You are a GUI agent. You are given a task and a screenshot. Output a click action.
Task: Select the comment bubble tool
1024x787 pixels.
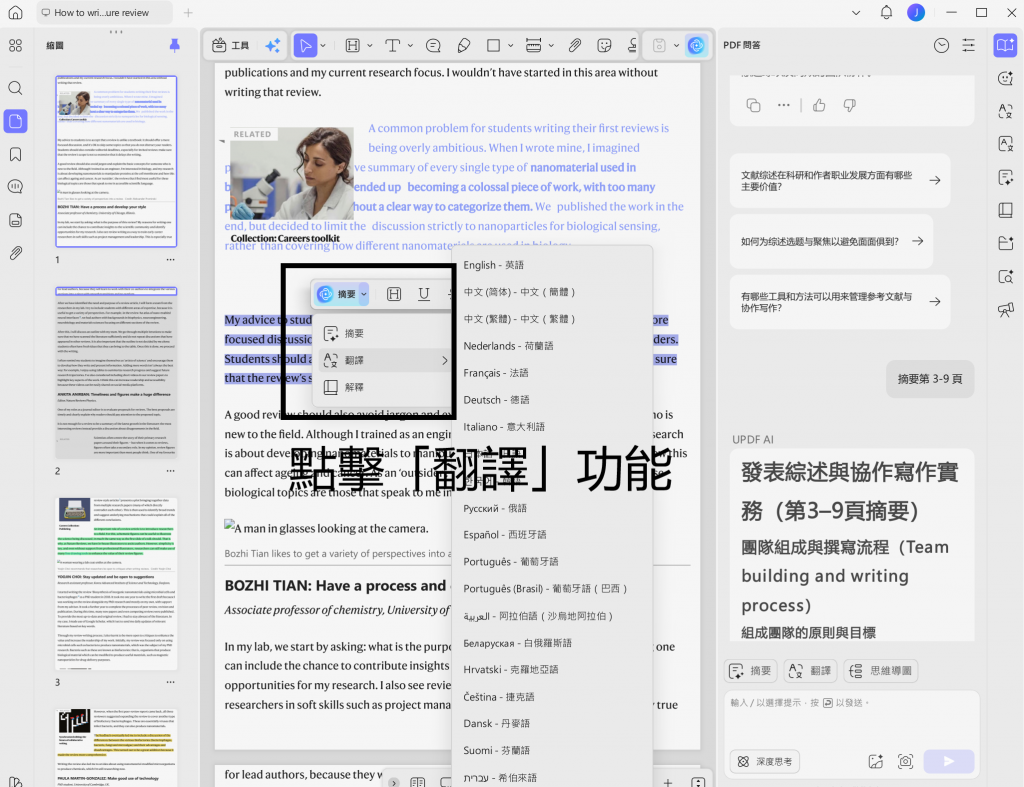433,45
